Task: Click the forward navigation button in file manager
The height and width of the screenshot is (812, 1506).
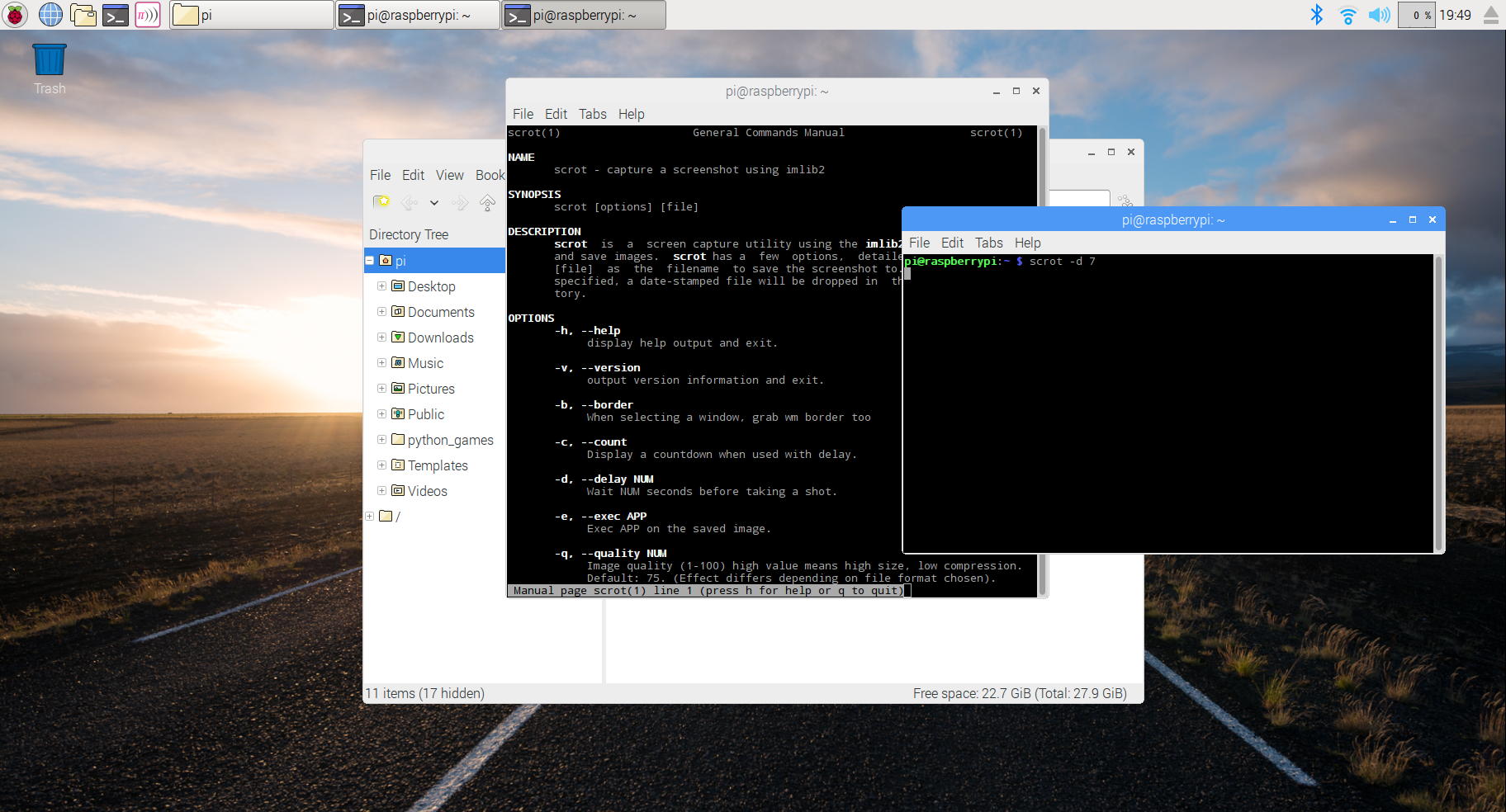Action: tap(460, 202)
